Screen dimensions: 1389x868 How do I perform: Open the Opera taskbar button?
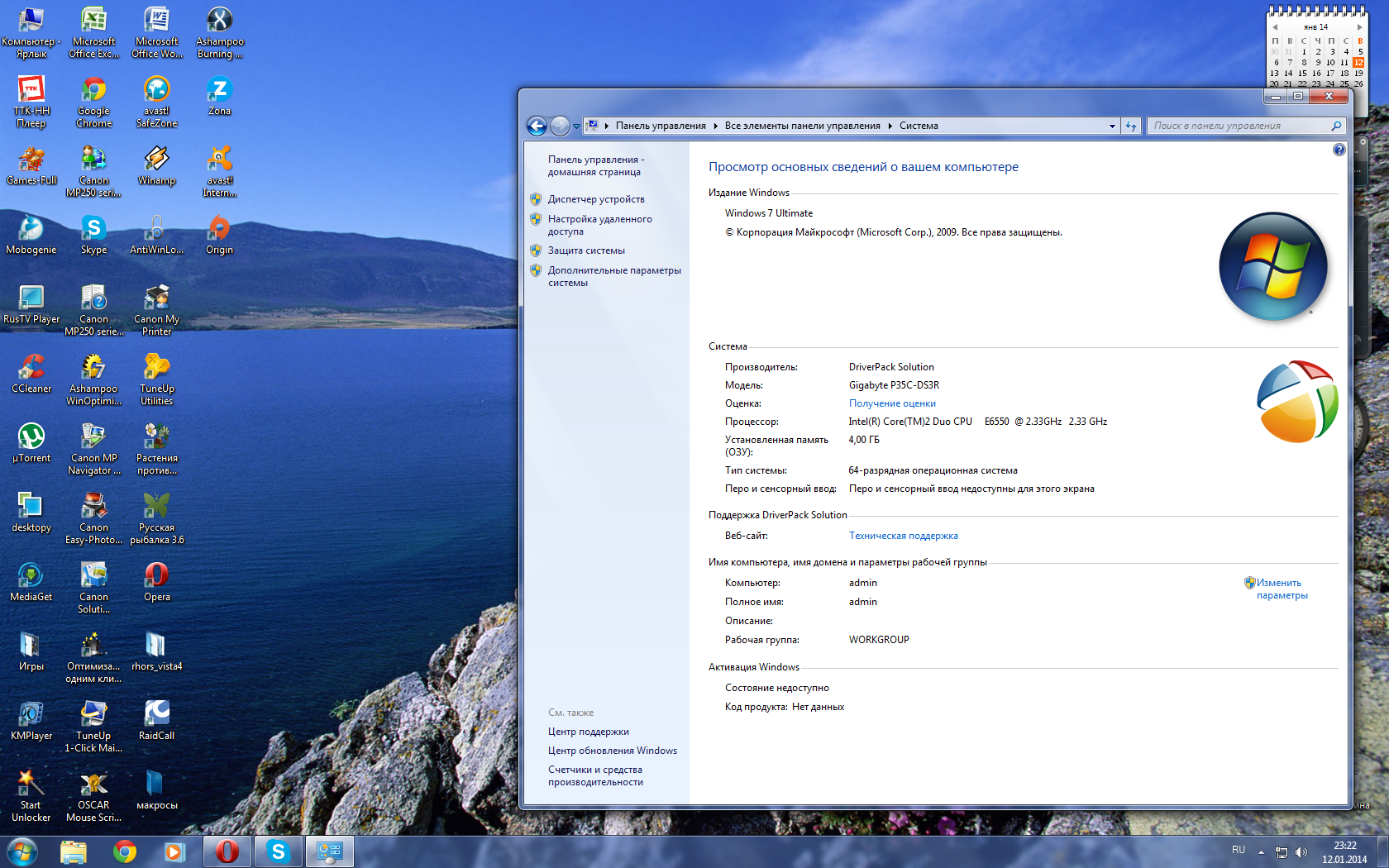point(227,851)
